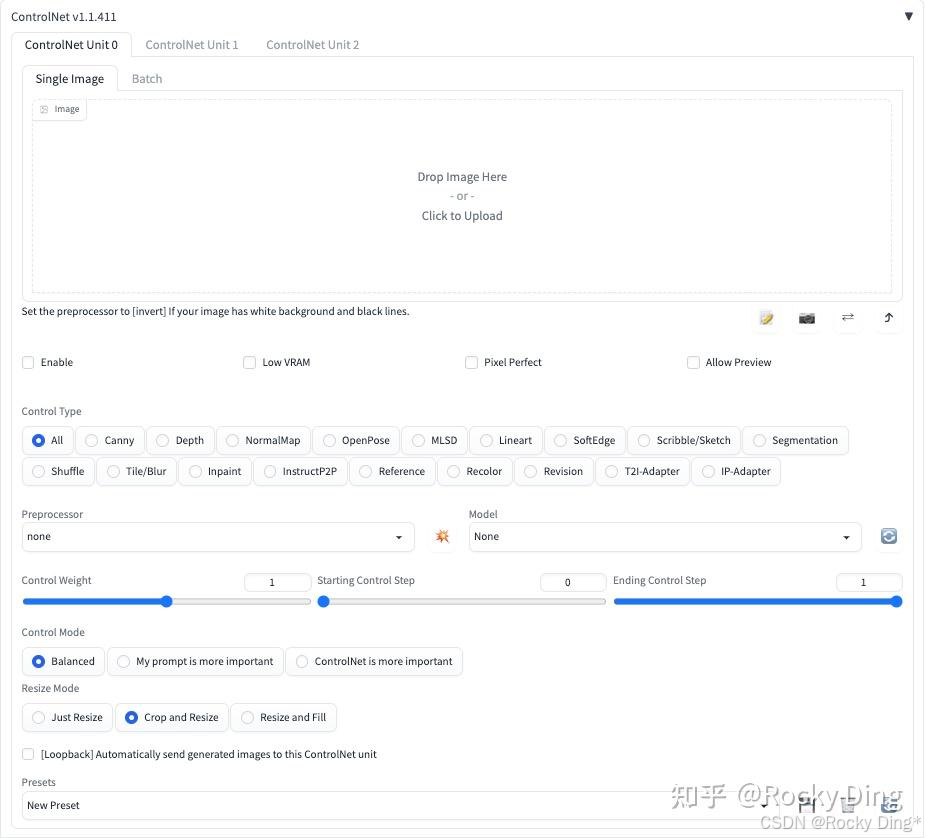The width and height of the screenshot is (926, 838).
Task: Enable the ControlNet unit checkbox
Action: coord(28,362)
